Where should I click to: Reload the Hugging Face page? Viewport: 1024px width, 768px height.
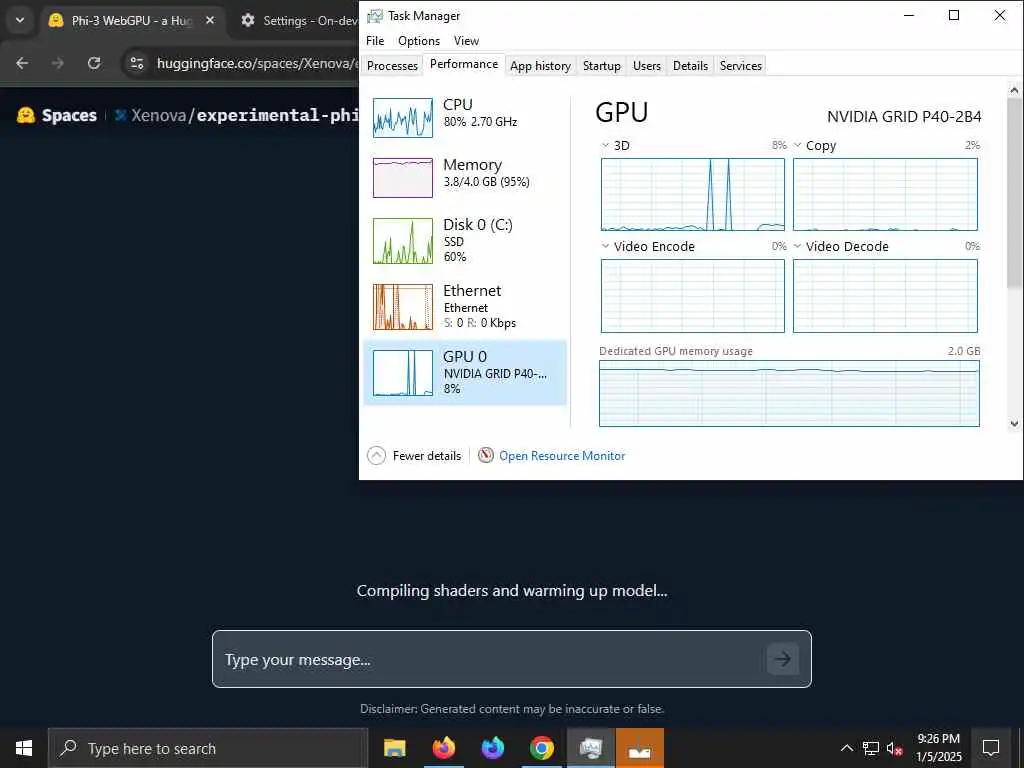point(94,63)
